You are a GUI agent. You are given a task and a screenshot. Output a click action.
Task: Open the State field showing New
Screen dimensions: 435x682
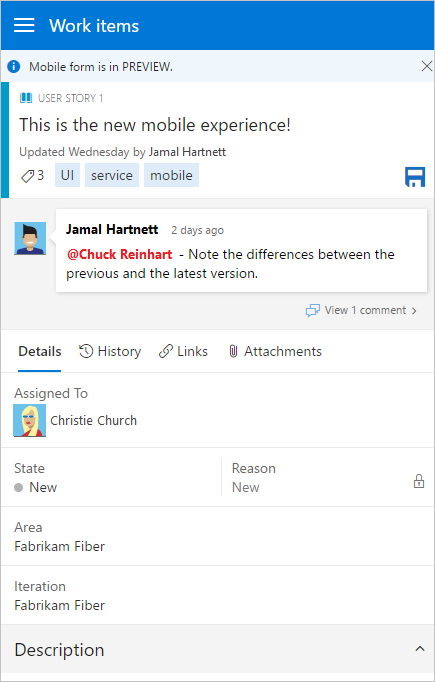tap(111, 478)
